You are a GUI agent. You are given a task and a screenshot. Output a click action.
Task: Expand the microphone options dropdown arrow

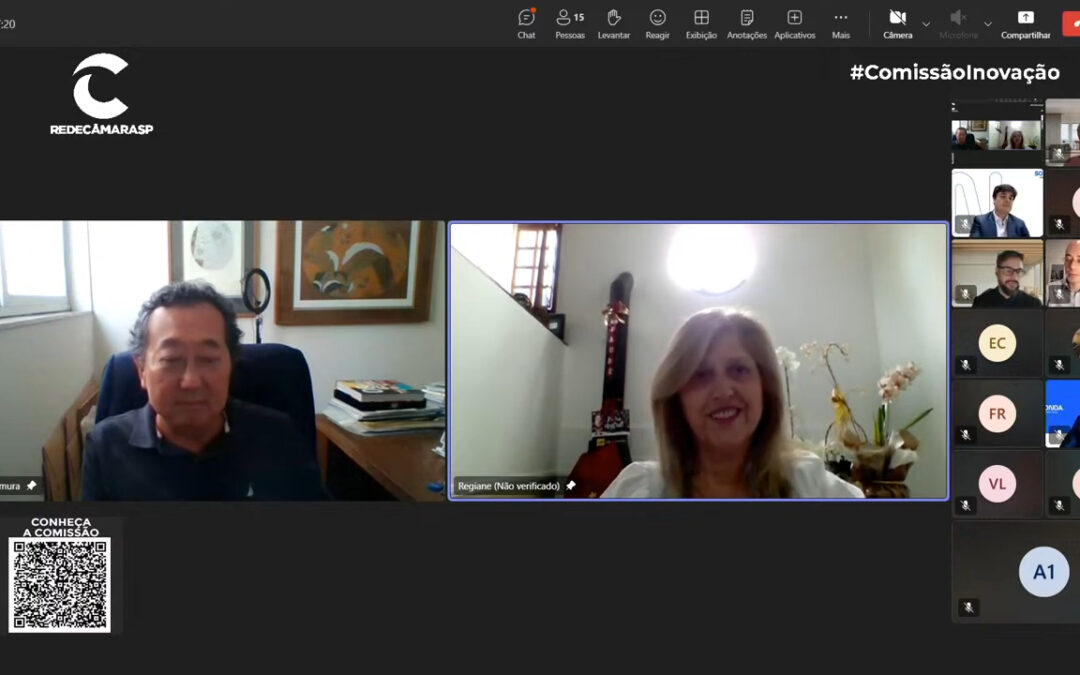click(988, 24)
